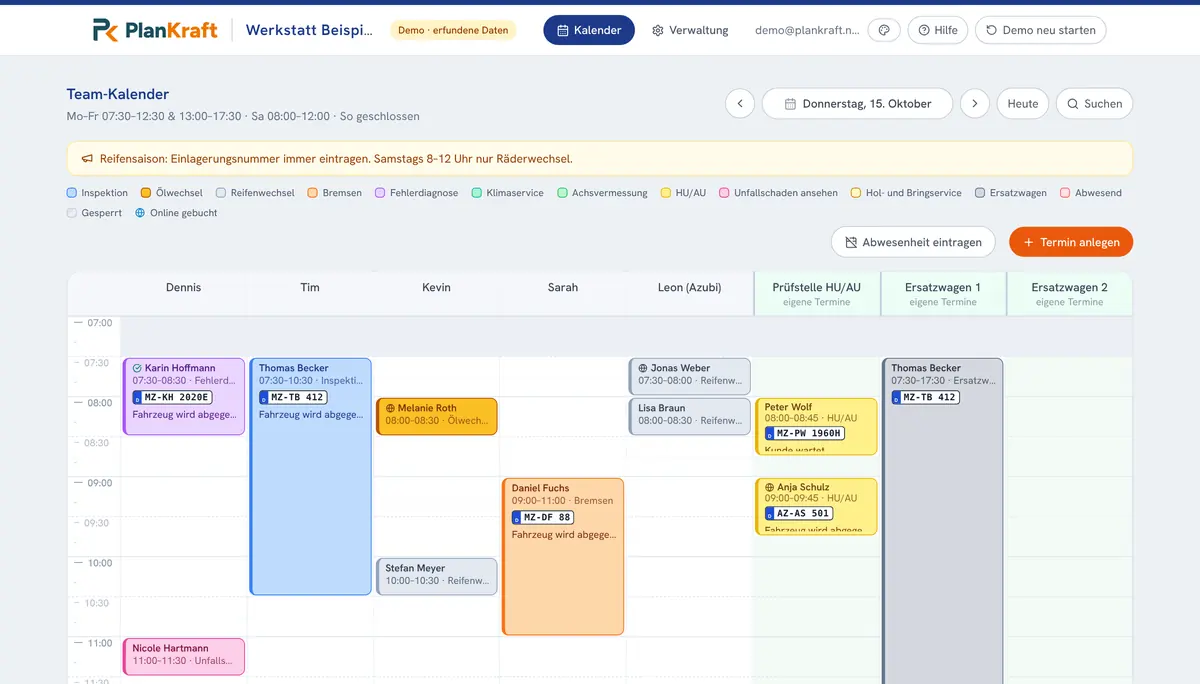The height and width of the screenshot is (684, 1200).
Task: Go to the previous day
Action: [x=740, y=103]
